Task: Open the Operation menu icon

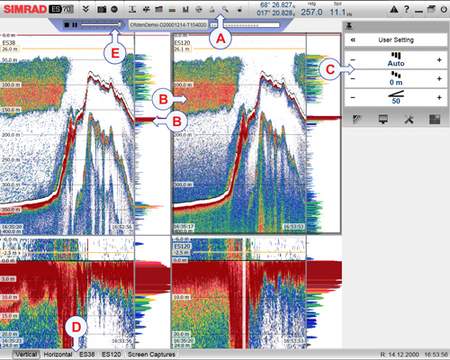Action: 357,119
